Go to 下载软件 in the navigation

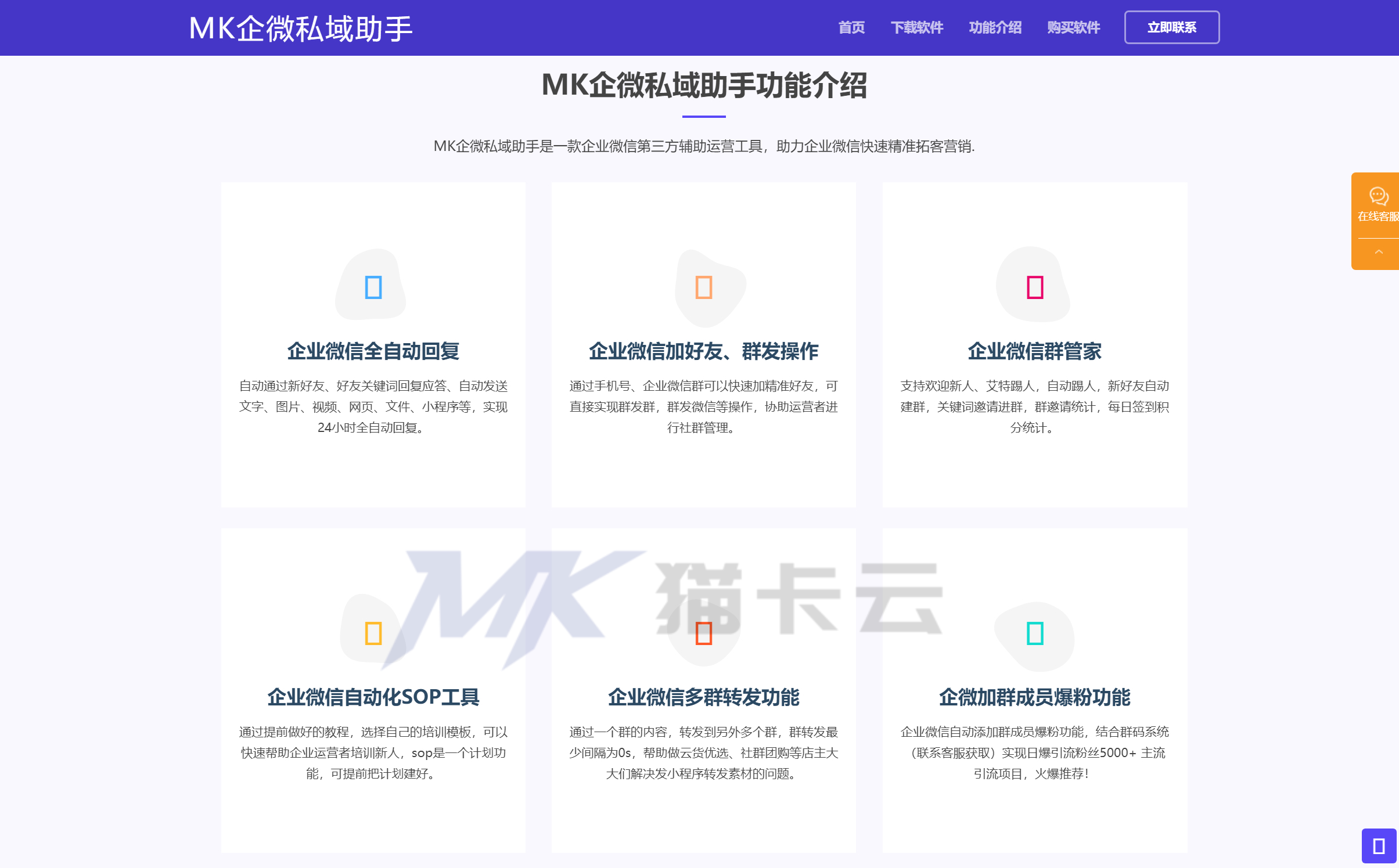click(917, 27)
